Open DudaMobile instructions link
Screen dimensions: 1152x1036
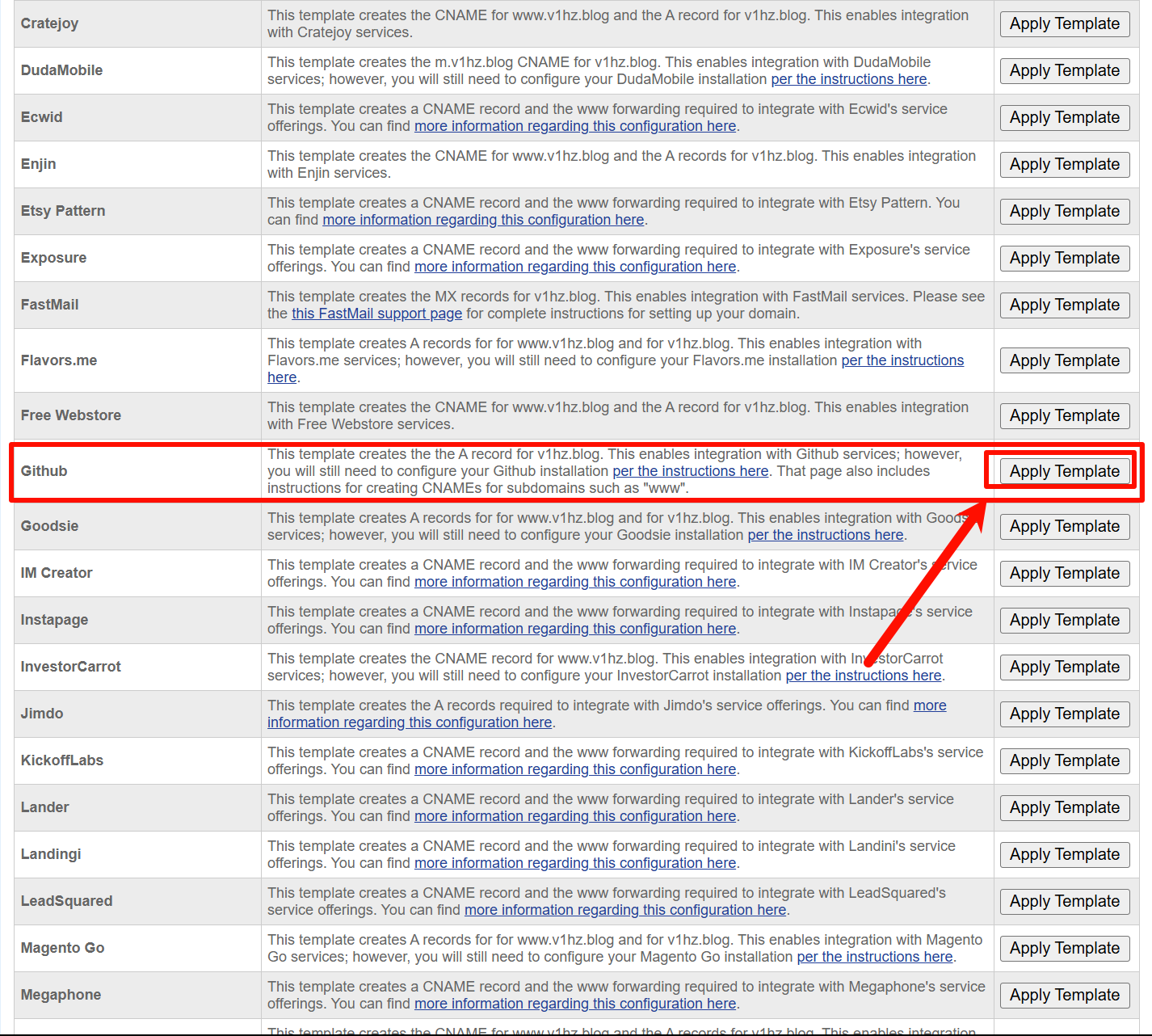click(848, 79)
